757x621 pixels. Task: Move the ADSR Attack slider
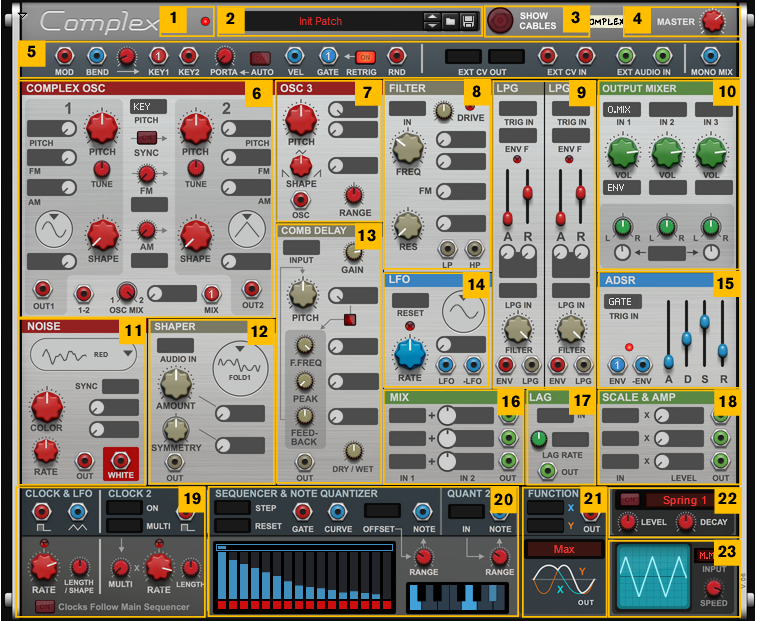tap(668, 360)
